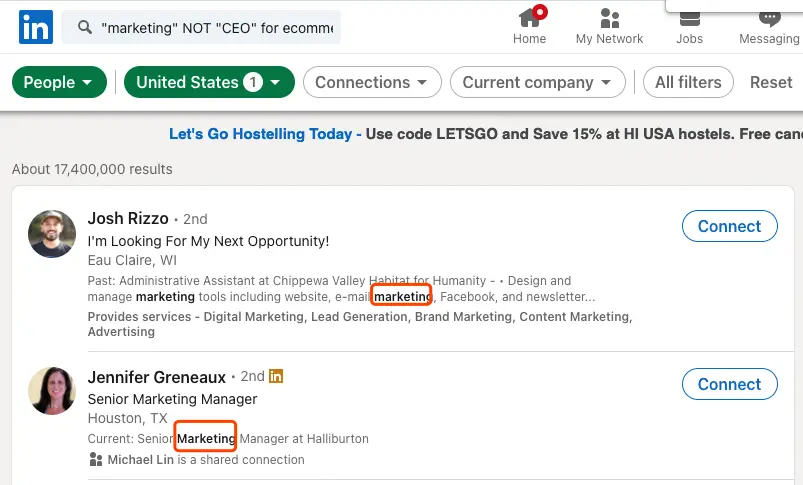Reset the search filters
The height and width of the screenshot is (485, 803).
pyautogui.click(x=771, y=82)
